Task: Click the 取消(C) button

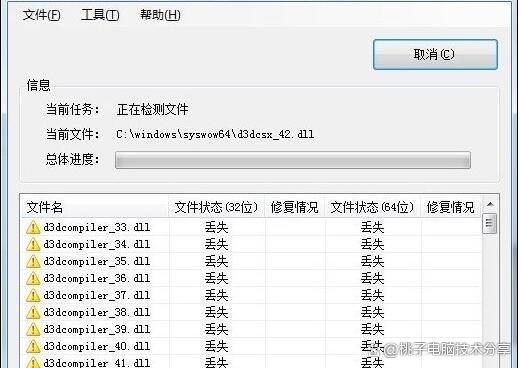Action: (x=435, y=55)
